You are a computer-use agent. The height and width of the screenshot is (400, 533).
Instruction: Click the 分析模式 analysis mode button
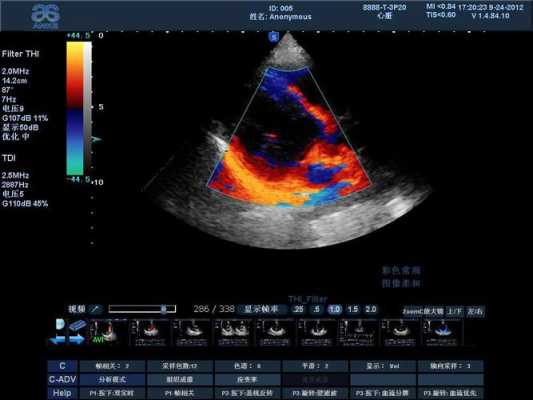point(112,379)
